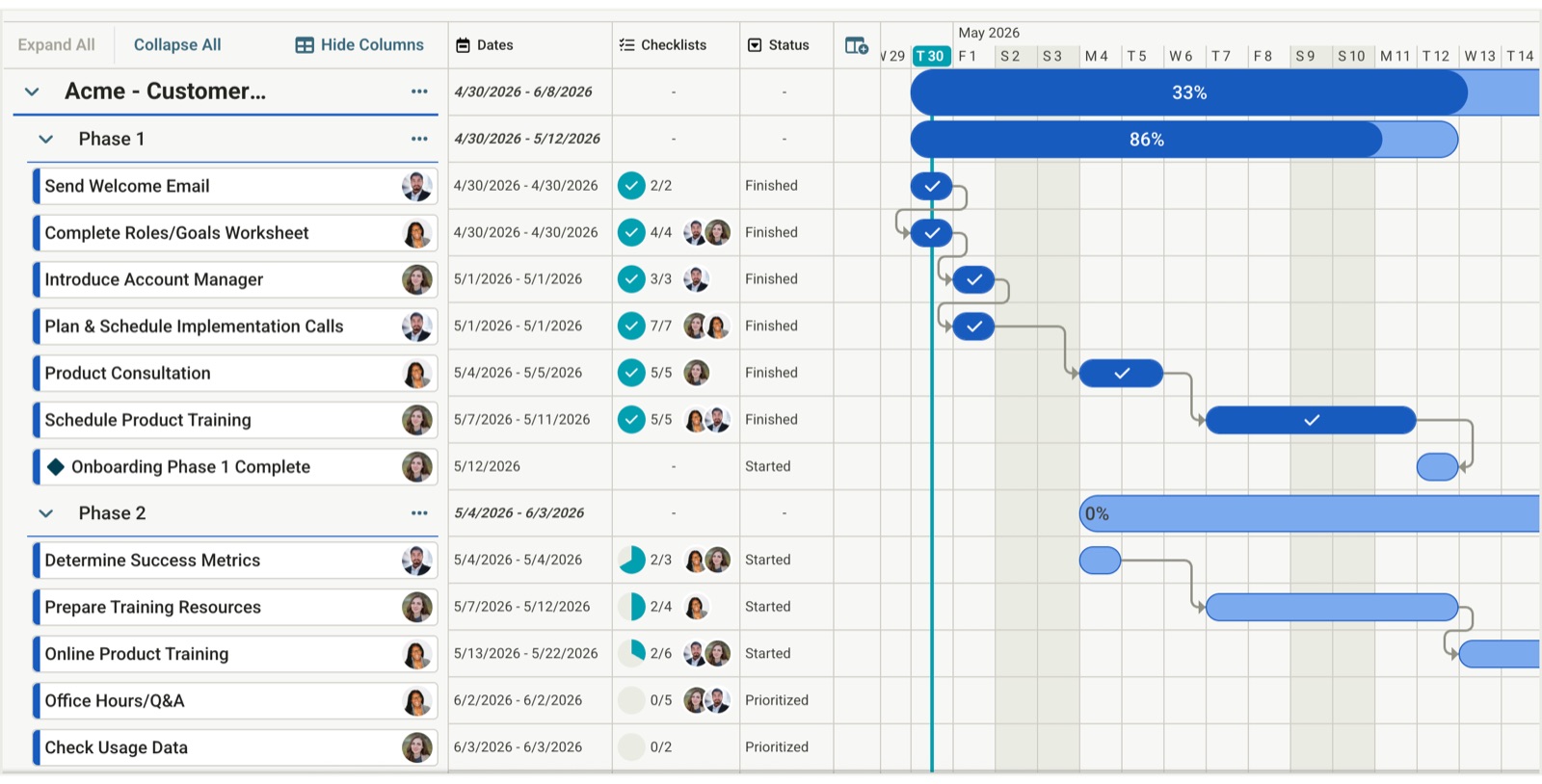Click Collapse All
The width and height of the screenshot is (1542, 784).
(177, 45)
